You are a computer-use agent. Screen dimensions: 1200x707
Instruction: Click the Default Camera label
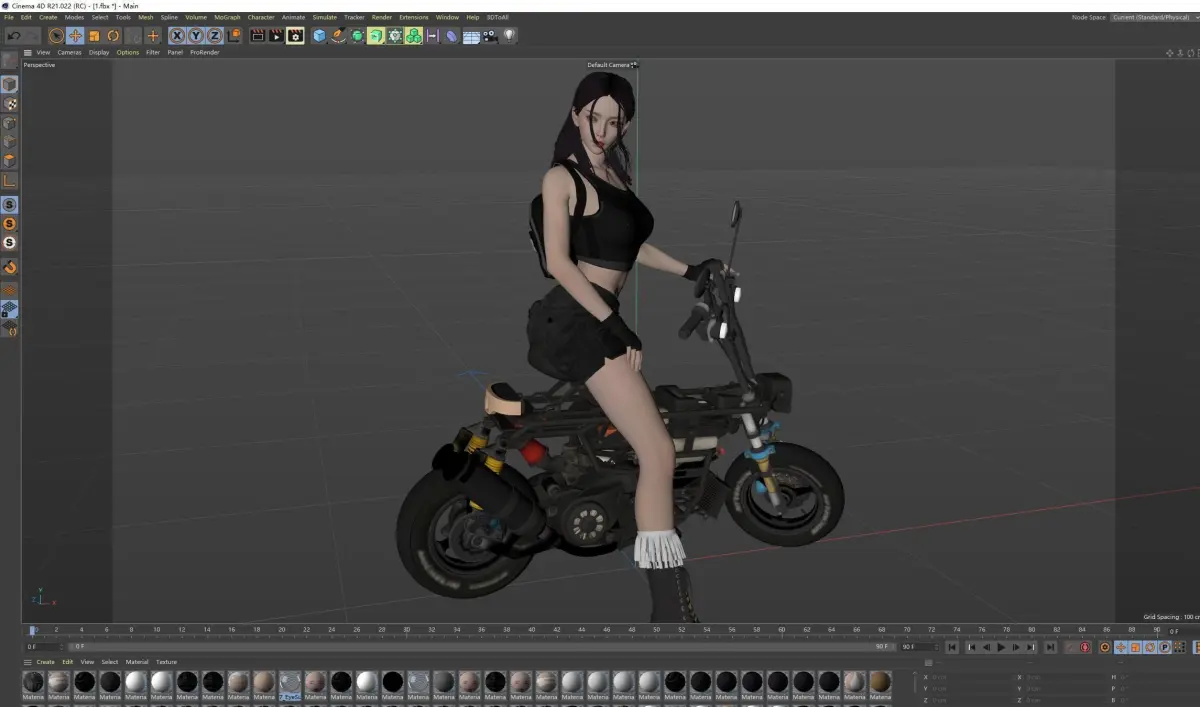pos(609,65)
